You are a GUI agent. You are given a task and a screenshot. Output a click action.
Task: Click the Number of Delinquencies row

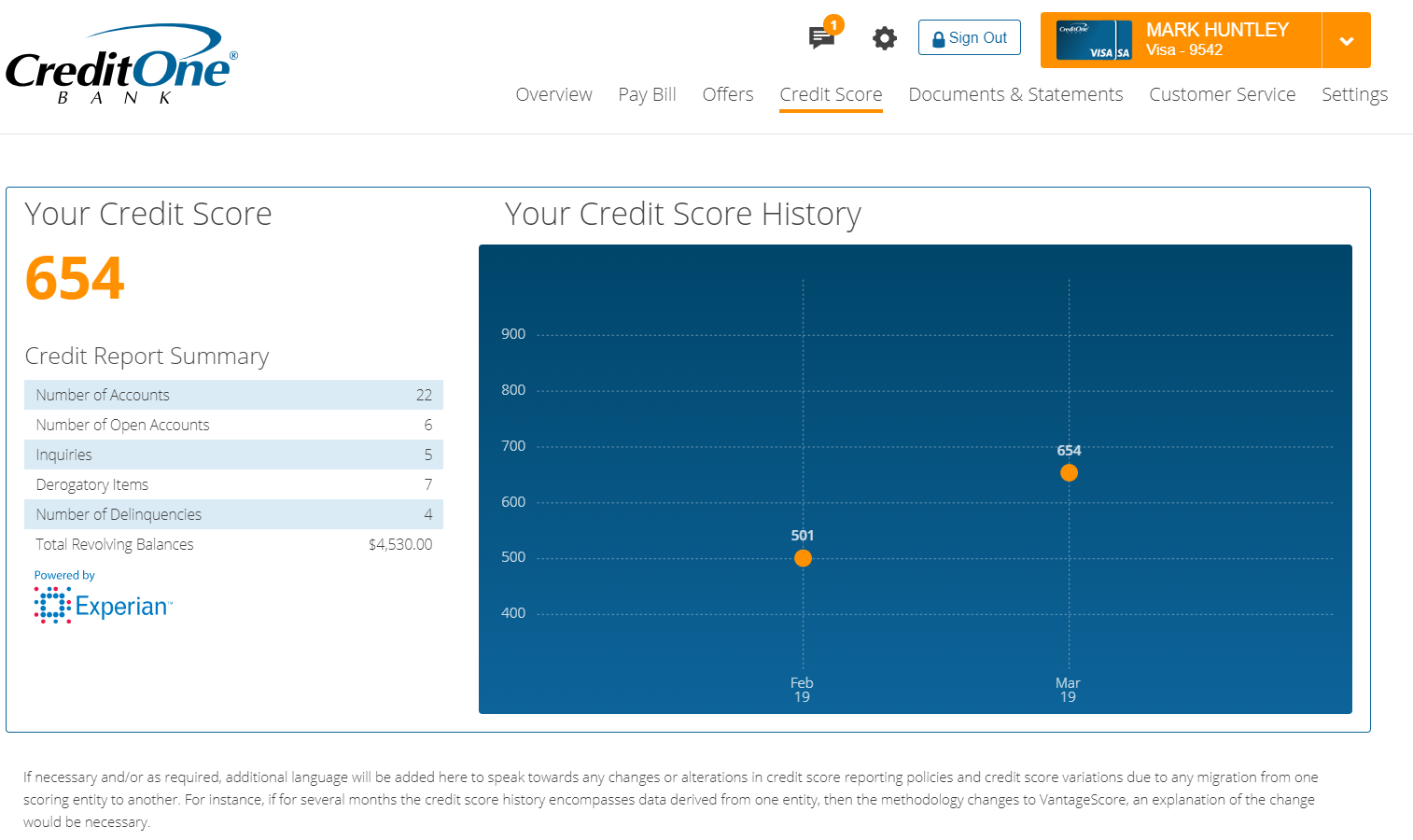(x=233, y=514)
